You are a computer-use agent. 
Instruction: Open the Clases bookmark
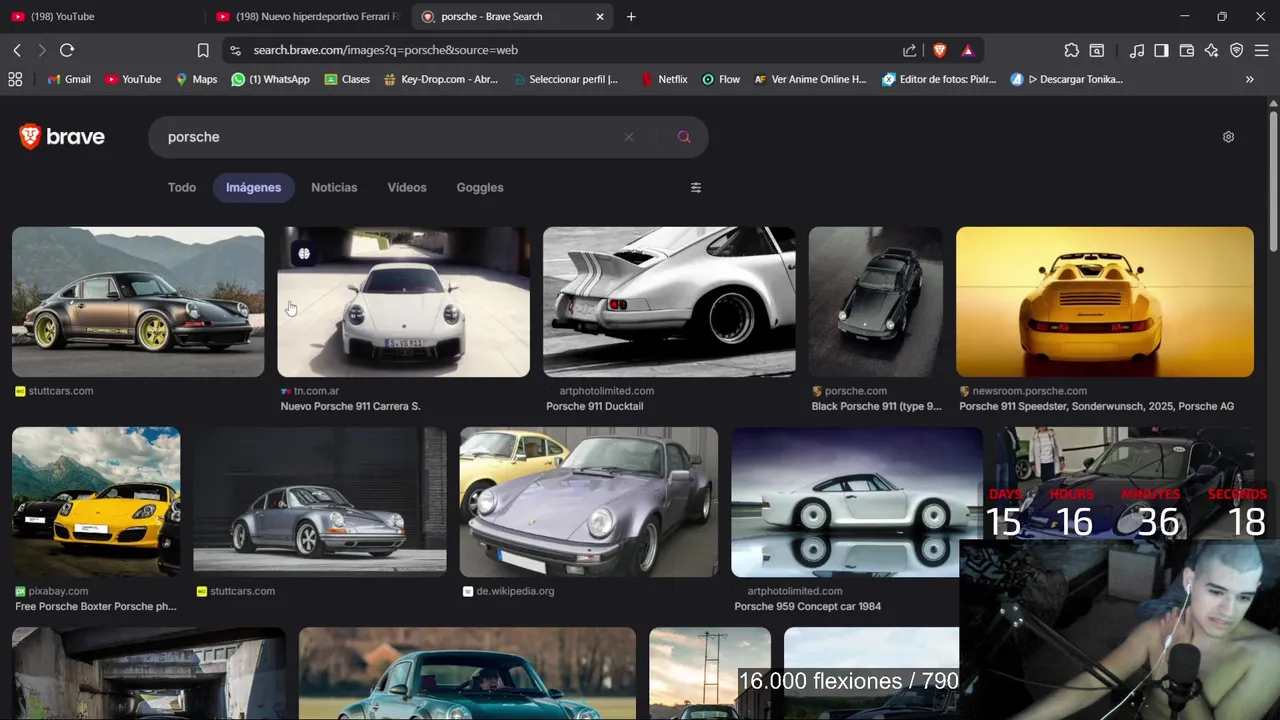pyautogui.click(x=347, y=79)
